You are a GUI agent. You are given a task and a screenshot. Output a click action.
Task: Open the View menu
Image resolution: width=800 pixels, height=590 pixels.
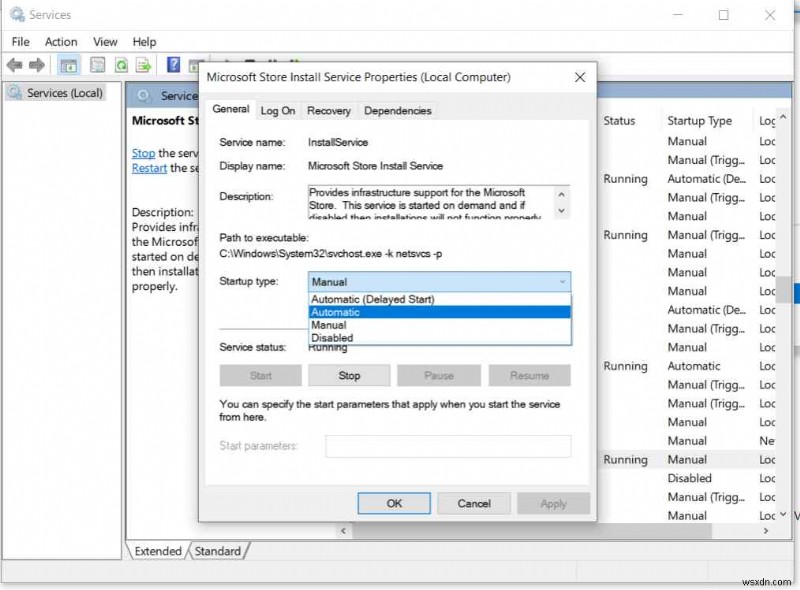tap(105, 41)
